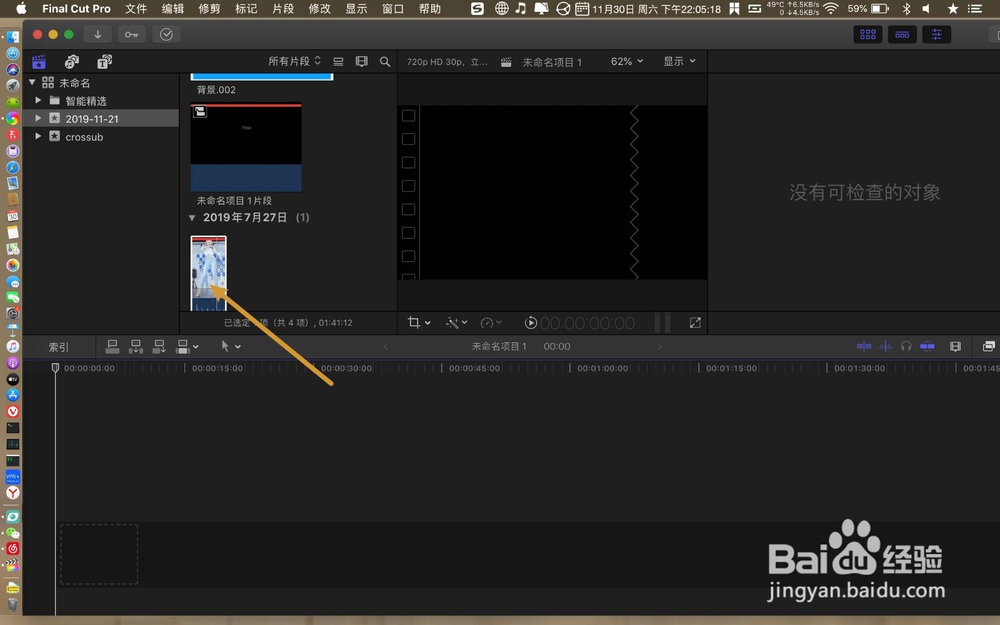Toggle audio skimming in the timeline toolbar
The width and height of the screenshot is (1000, 625).
[886, 346]
